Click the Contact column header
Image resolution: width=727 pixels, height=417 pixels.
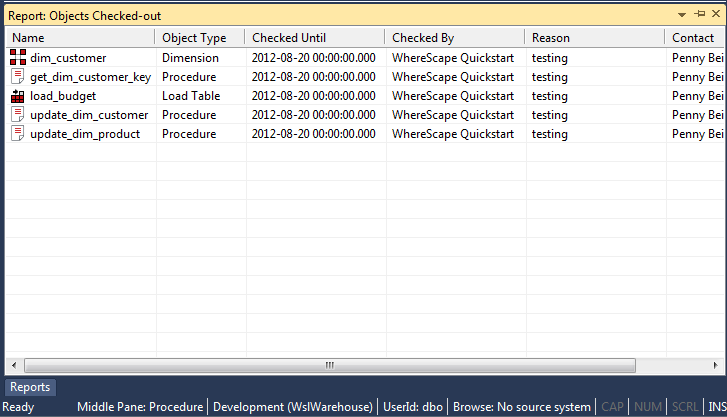point(694,38)
